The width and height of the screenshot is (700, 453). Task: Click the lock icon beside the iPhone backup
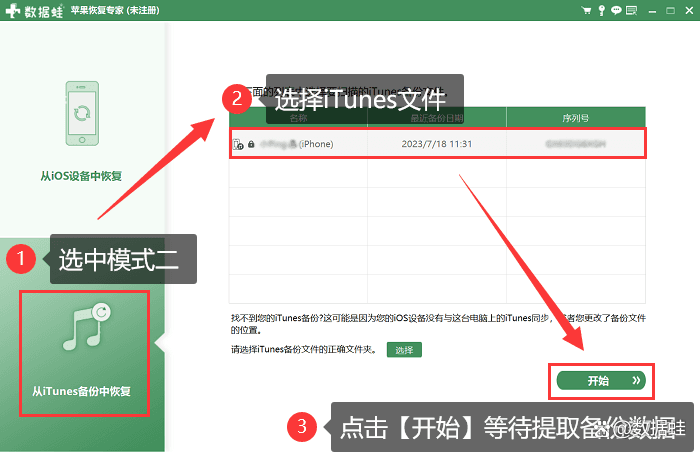coord(251,144)
